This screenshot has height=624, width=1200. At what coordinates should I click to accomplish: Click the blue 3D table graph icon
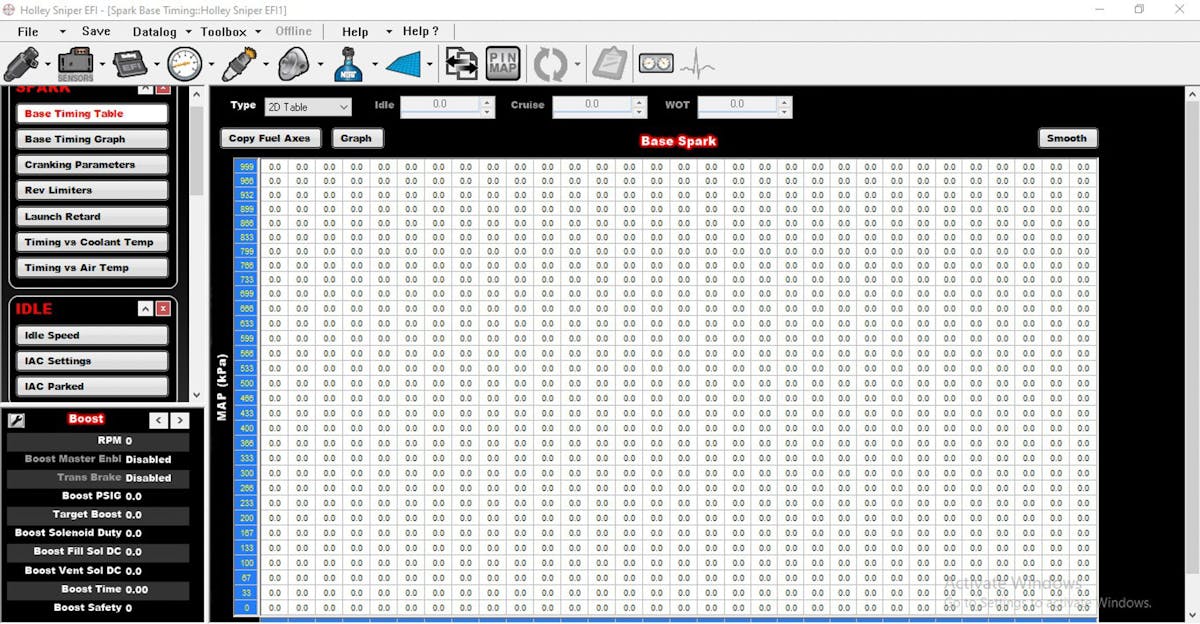coord(404,65)
